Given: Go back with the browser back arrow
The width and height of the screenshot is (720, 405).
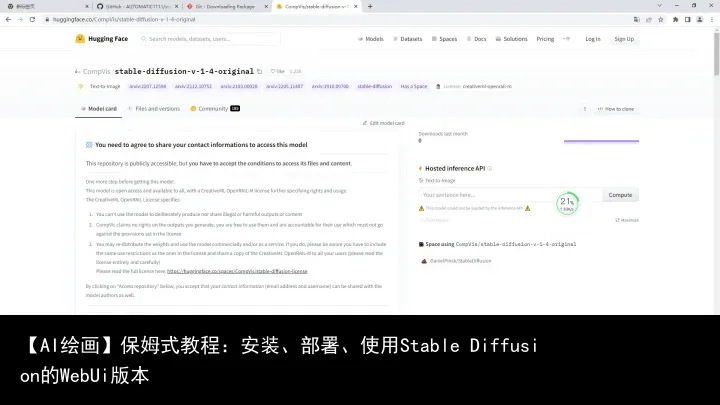Looking at the screenshot, I should 8,19.
